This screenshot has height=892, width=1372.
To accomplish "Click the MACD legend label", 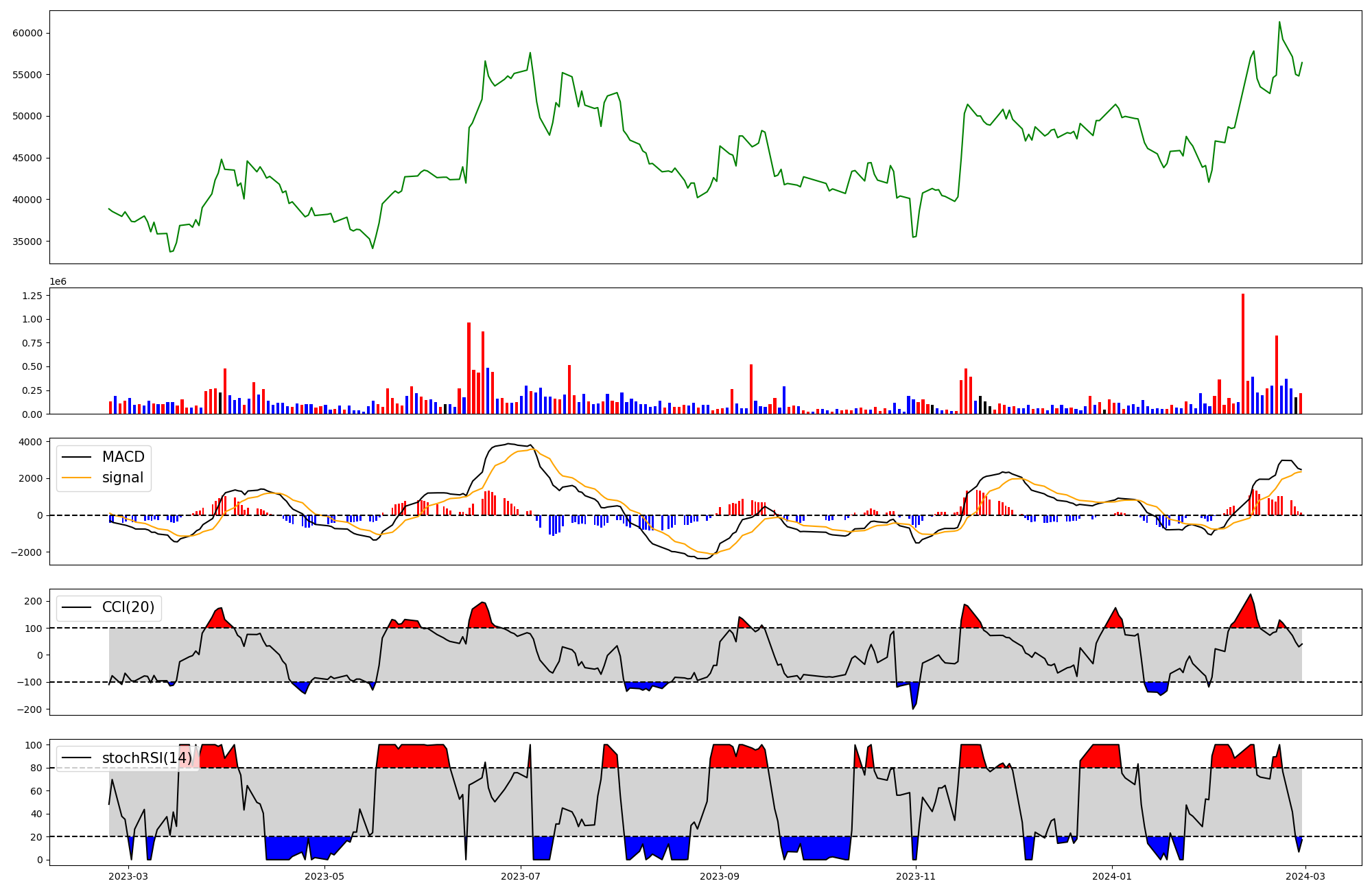I will point(123,457).
